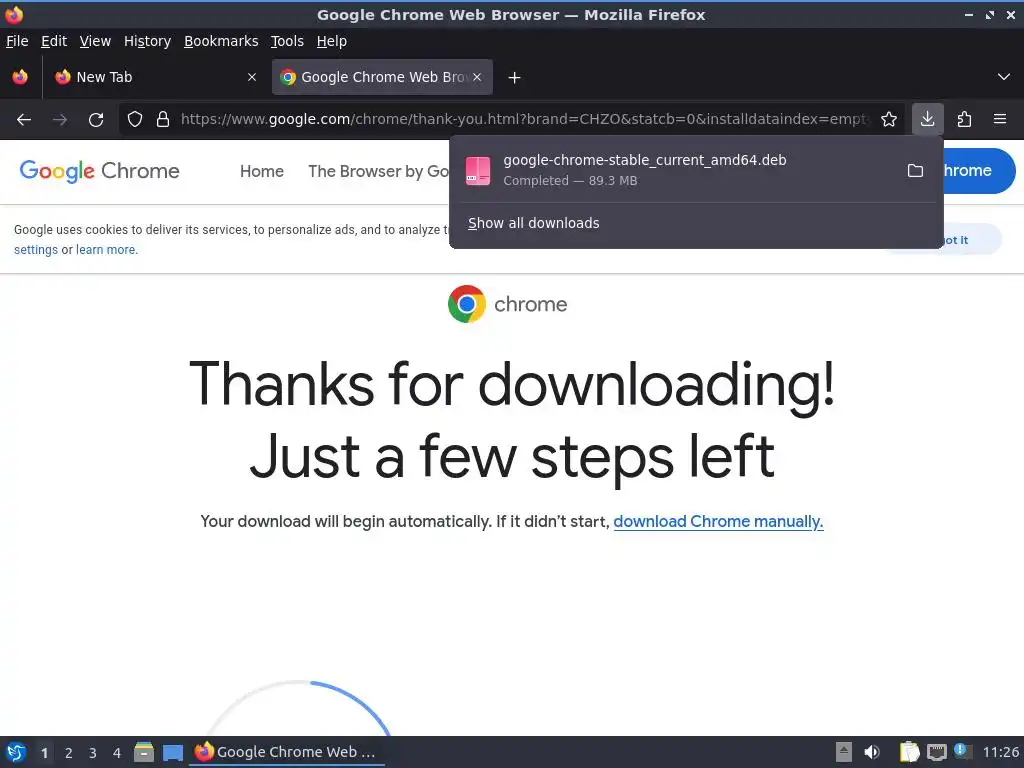Click the chrome logo above heading

507,304
